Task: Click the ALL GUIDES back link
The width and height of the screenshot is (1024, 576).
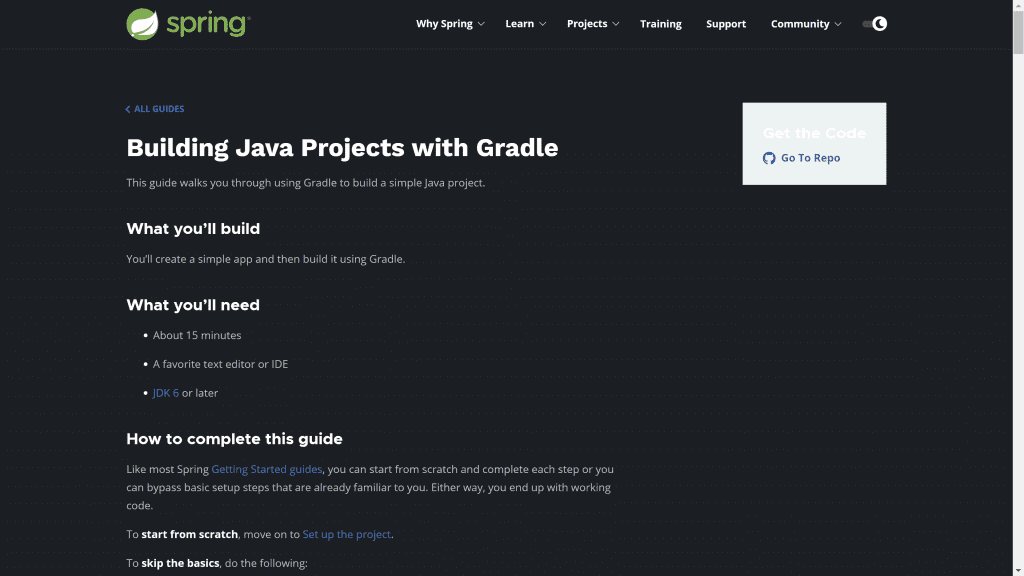Action: click(159, 109)
